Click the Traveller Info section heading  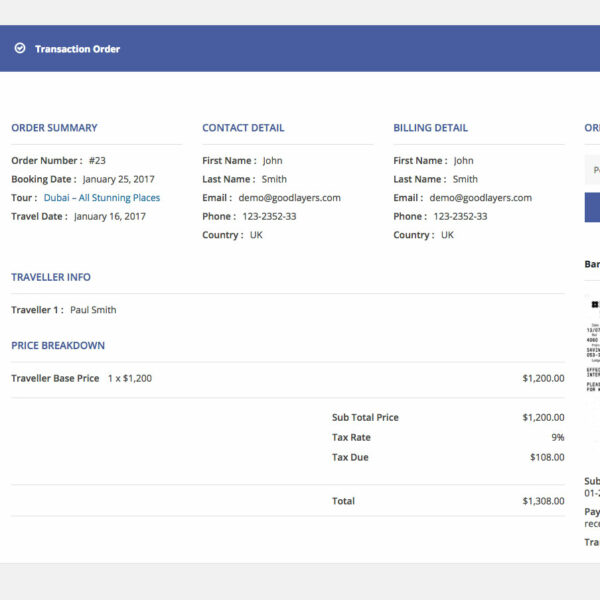click(x=51, y=277)
